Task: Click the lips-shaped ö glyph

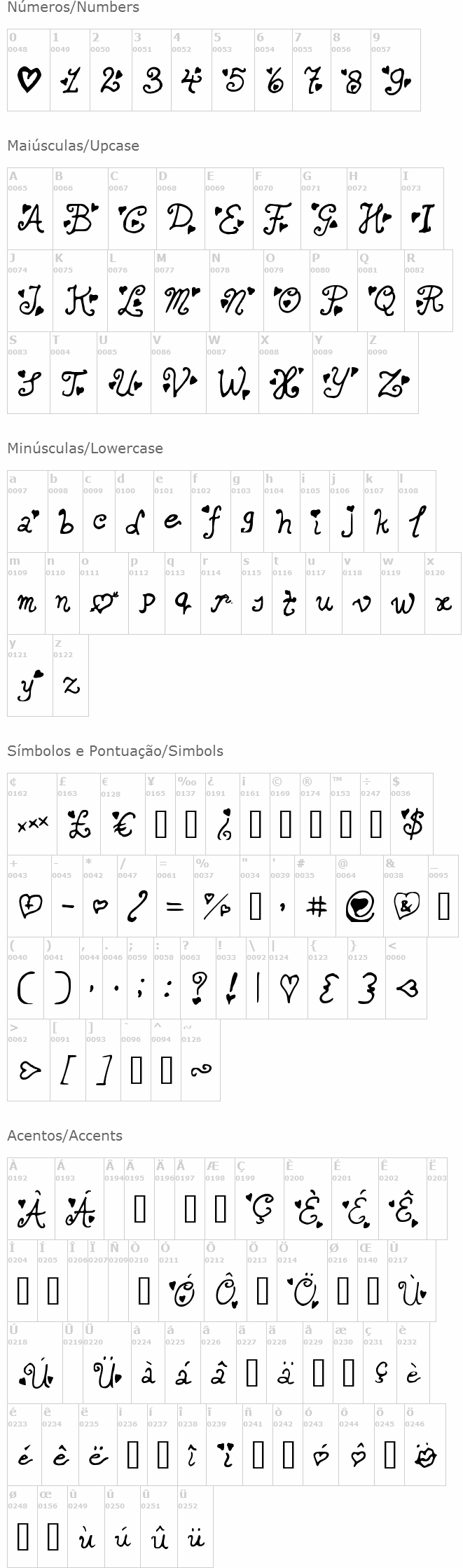Action: (x=425, y=1457)
